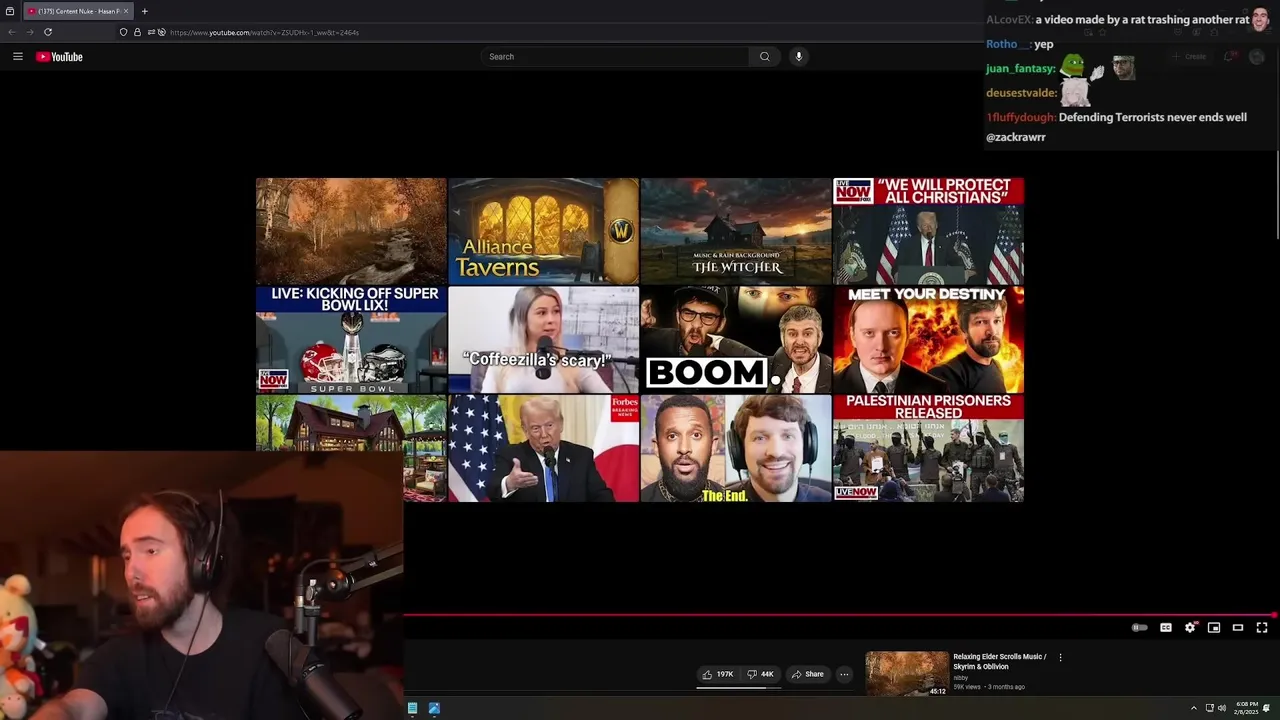Select the We Will Protect All Christians video
The image size is (1280, 720).
(x=928, y=231)
